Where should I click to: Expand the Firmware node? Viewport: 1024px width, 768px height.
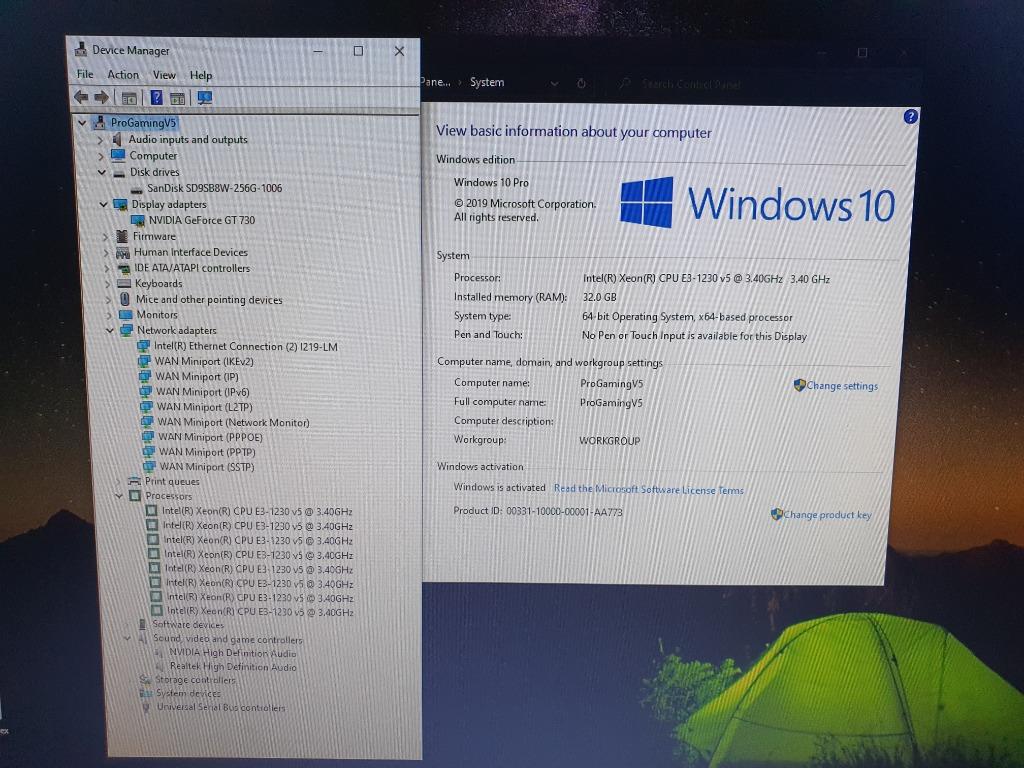(x=105, y=236)
